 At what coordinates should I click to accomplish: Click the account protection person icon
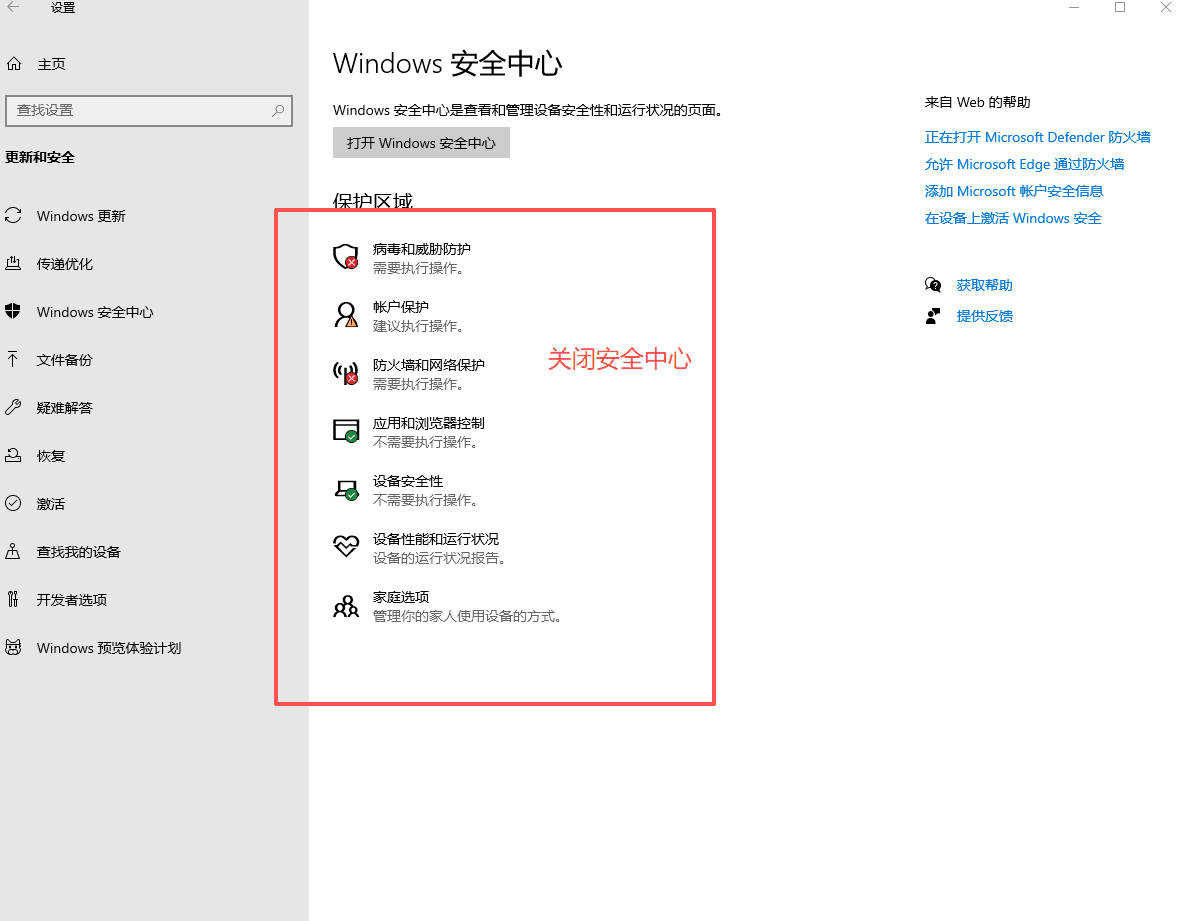pyautogui.click(x=346, y=315)
